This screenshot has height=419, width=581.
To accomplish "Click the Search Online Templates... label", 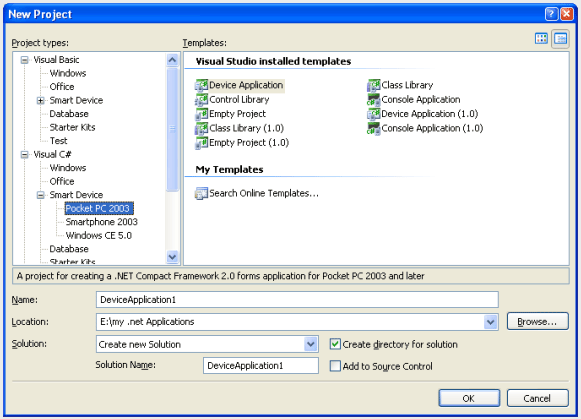I will click(x=264, y=193).
